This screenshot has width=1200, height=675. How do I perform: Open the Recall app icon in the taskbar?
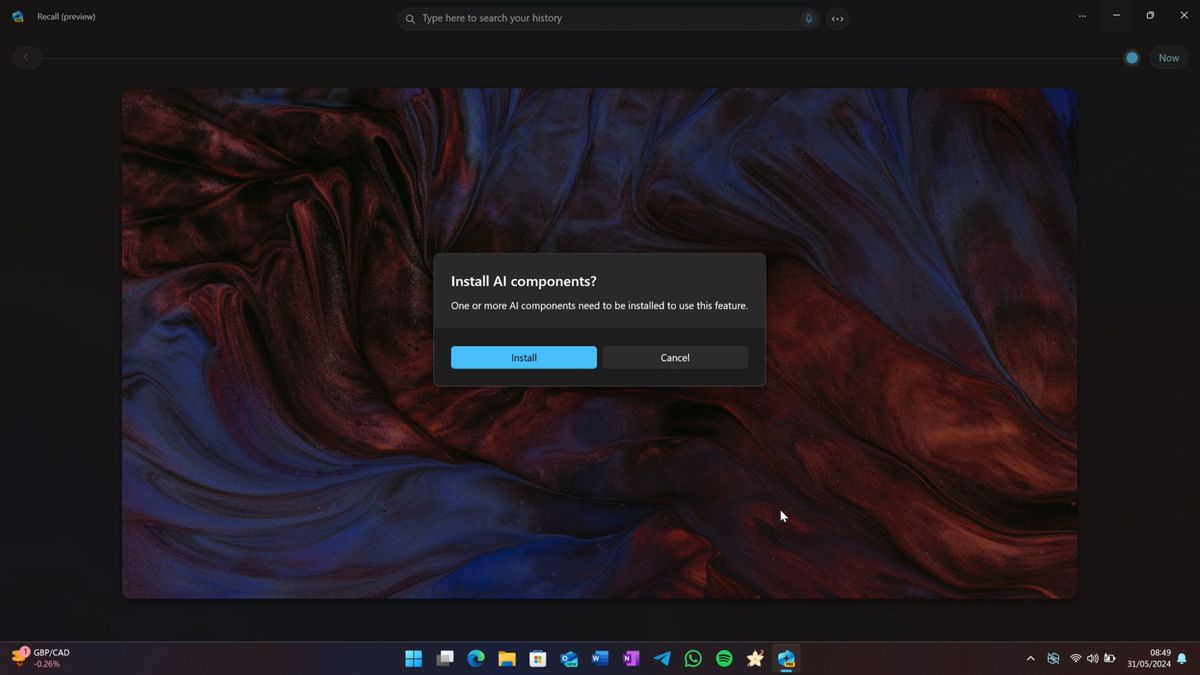coord(786,658)
